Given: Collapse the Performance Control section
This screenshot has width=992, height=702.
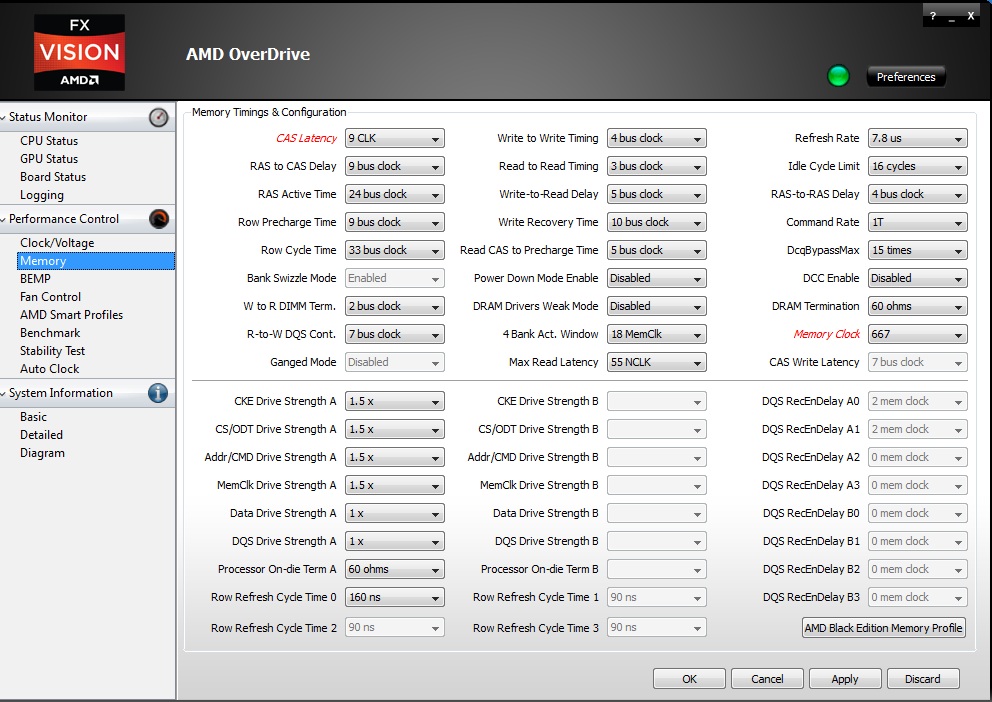Looking at the screenshot, I should pyautogui.click(x=4, y=219).
